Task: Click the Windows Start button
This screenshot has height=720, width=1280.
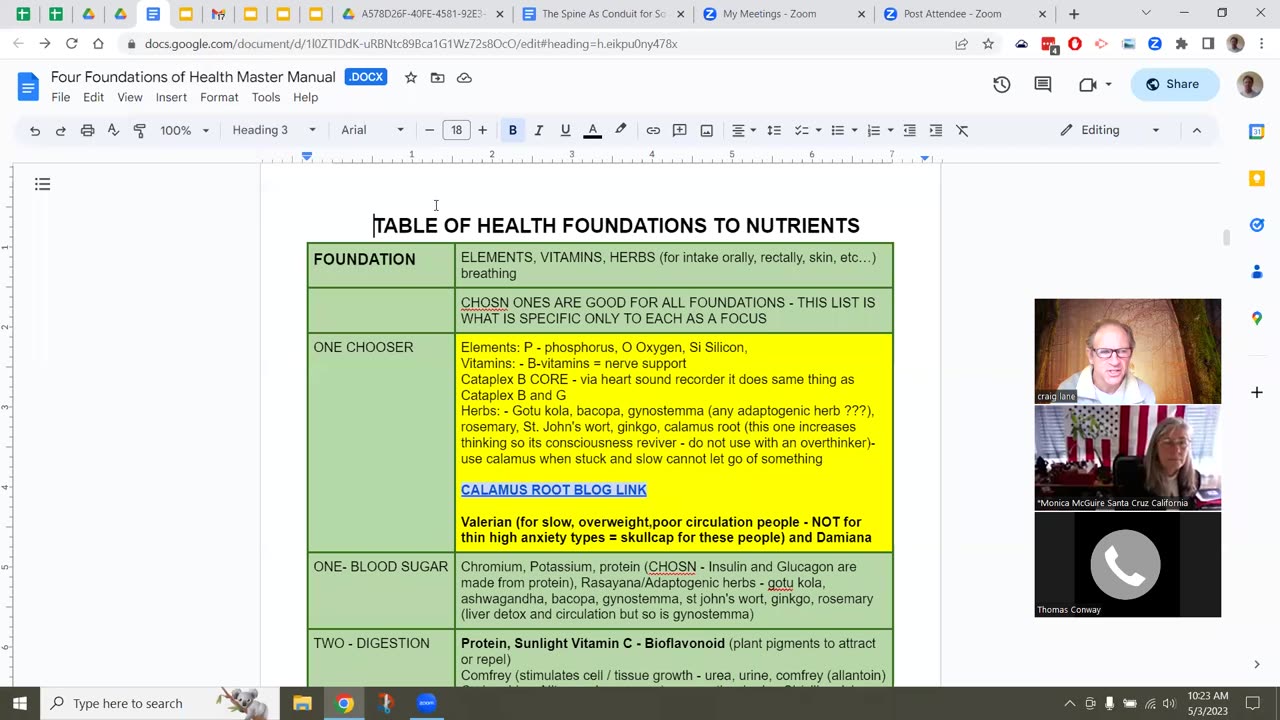Action: [x=19, y=703]
